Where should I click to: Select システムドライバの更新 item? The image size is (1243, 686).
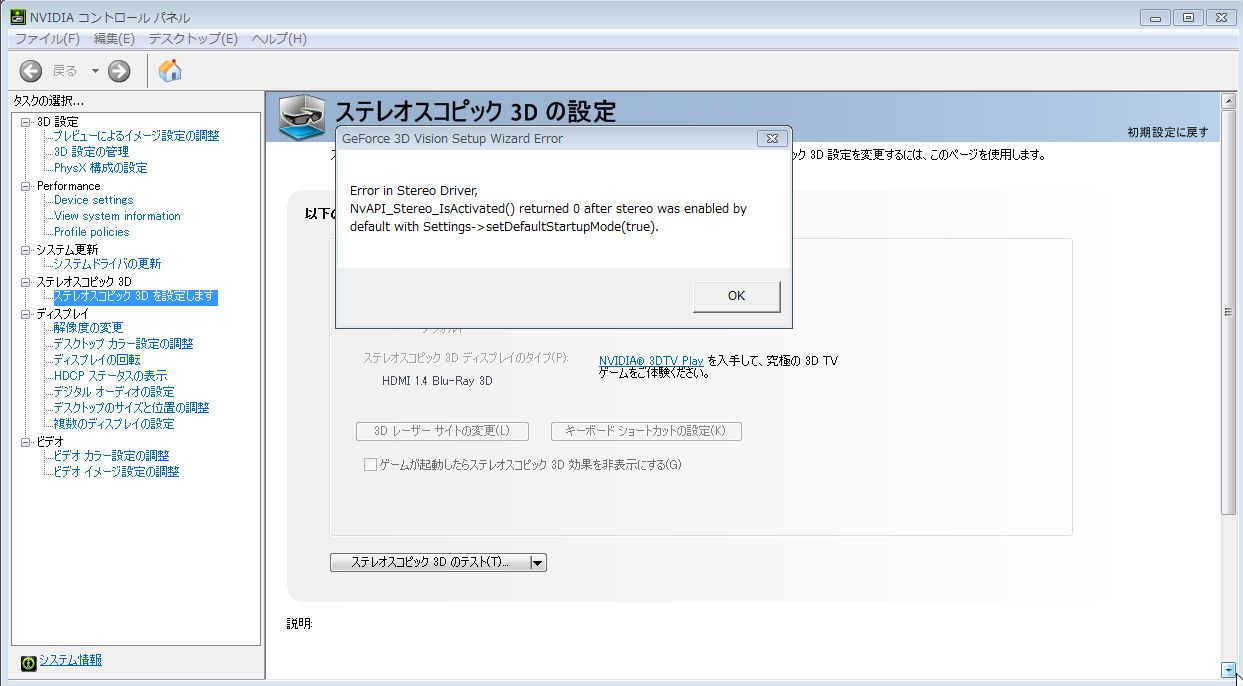click(x=107, y=264)
